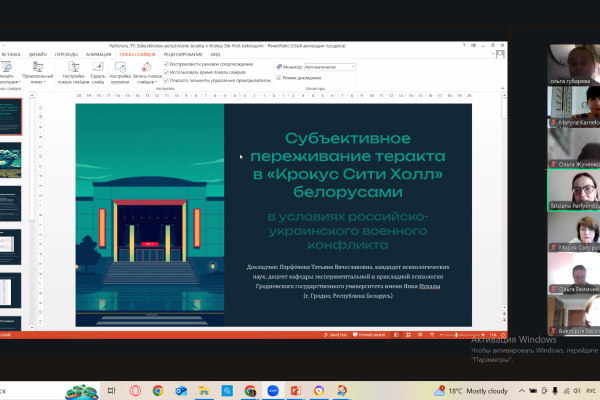Click the microphone icon in system tray
Image resolution: width=600 pixels, height=400 pixels.
555,391
